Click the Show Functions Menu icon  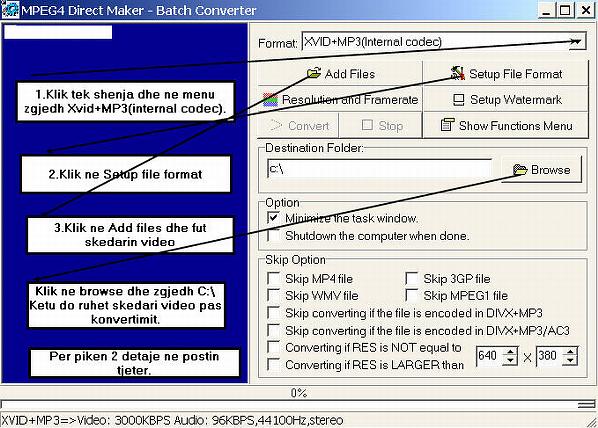tap(447, 125)
